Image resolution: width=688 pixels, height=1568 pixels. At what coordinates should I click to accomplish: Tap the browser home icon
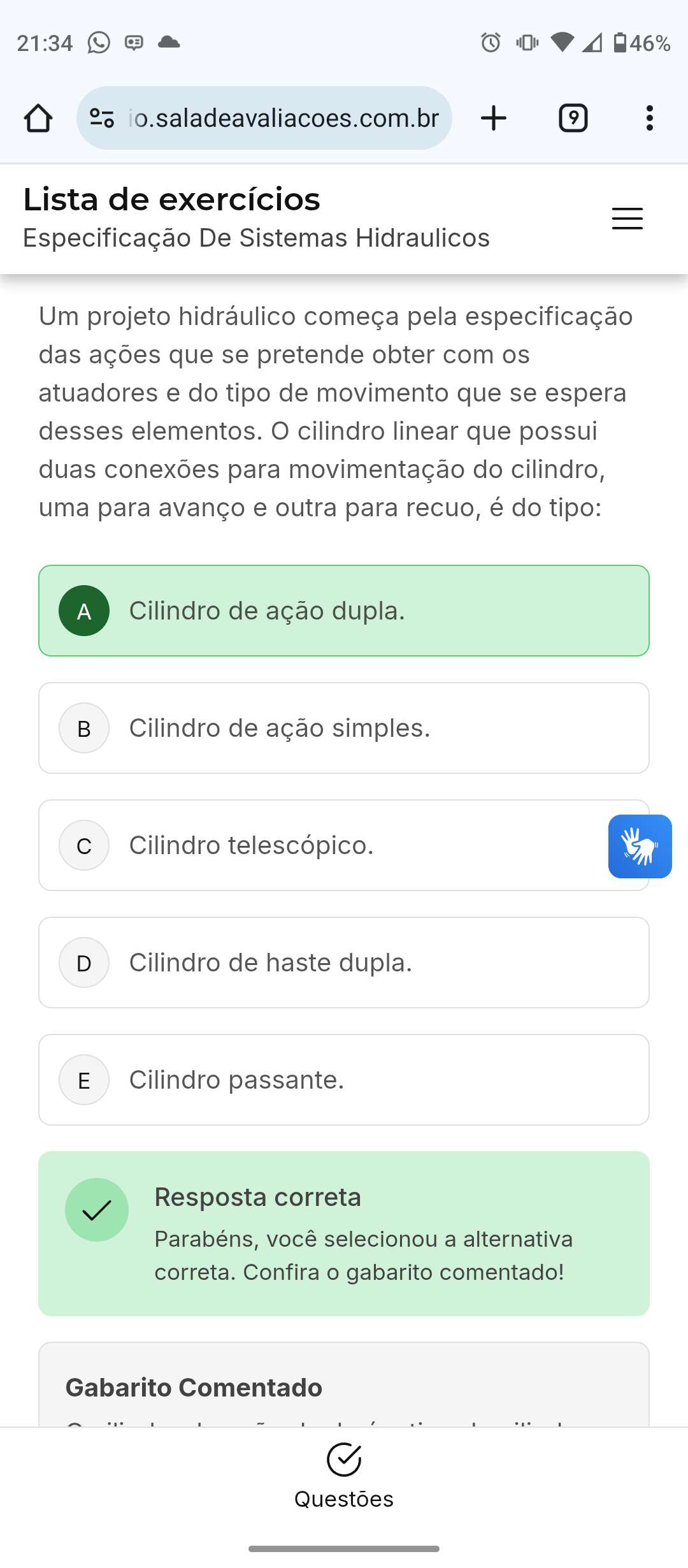[x=38, y=118]
